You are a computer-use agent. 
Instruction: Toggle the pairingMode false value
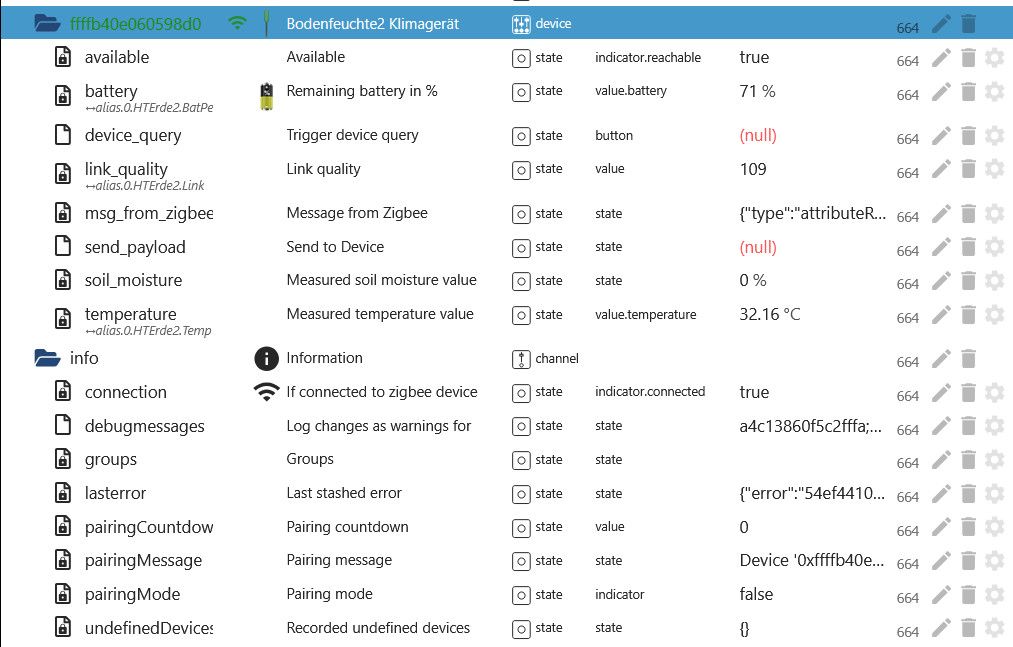tap(756, 594)
